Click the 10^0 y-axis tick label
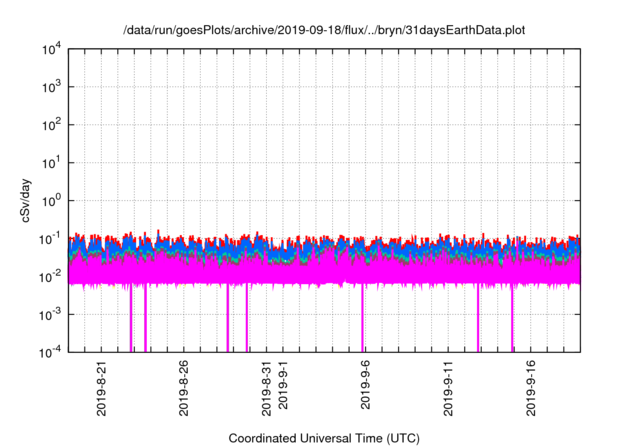This screenshot has height=448, width=640. click(52, 201)
